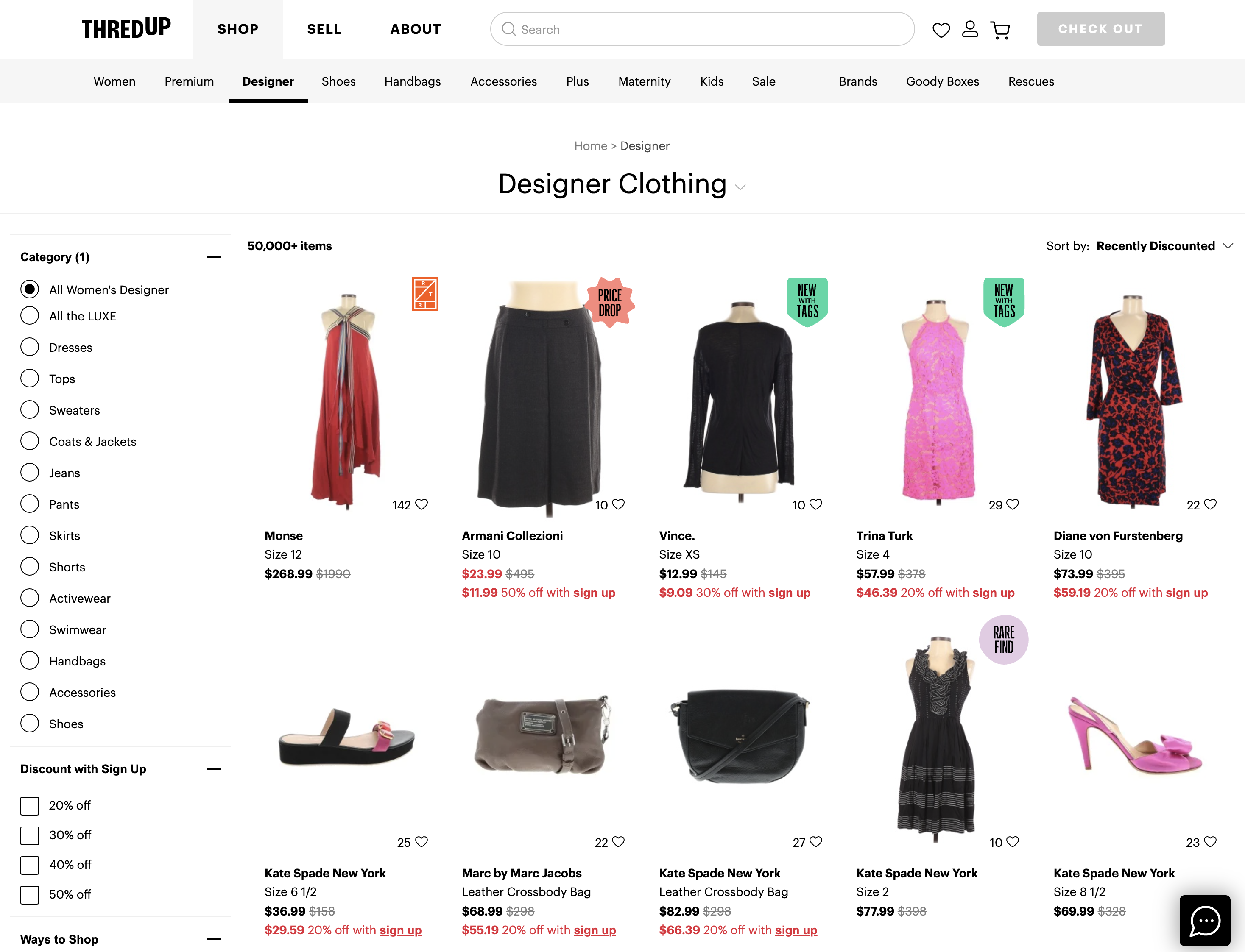Image resolution: width=1245 pixels, height=952 pixels.
Task: Click New With Tags badge on Vince. top
Action: 807,302
